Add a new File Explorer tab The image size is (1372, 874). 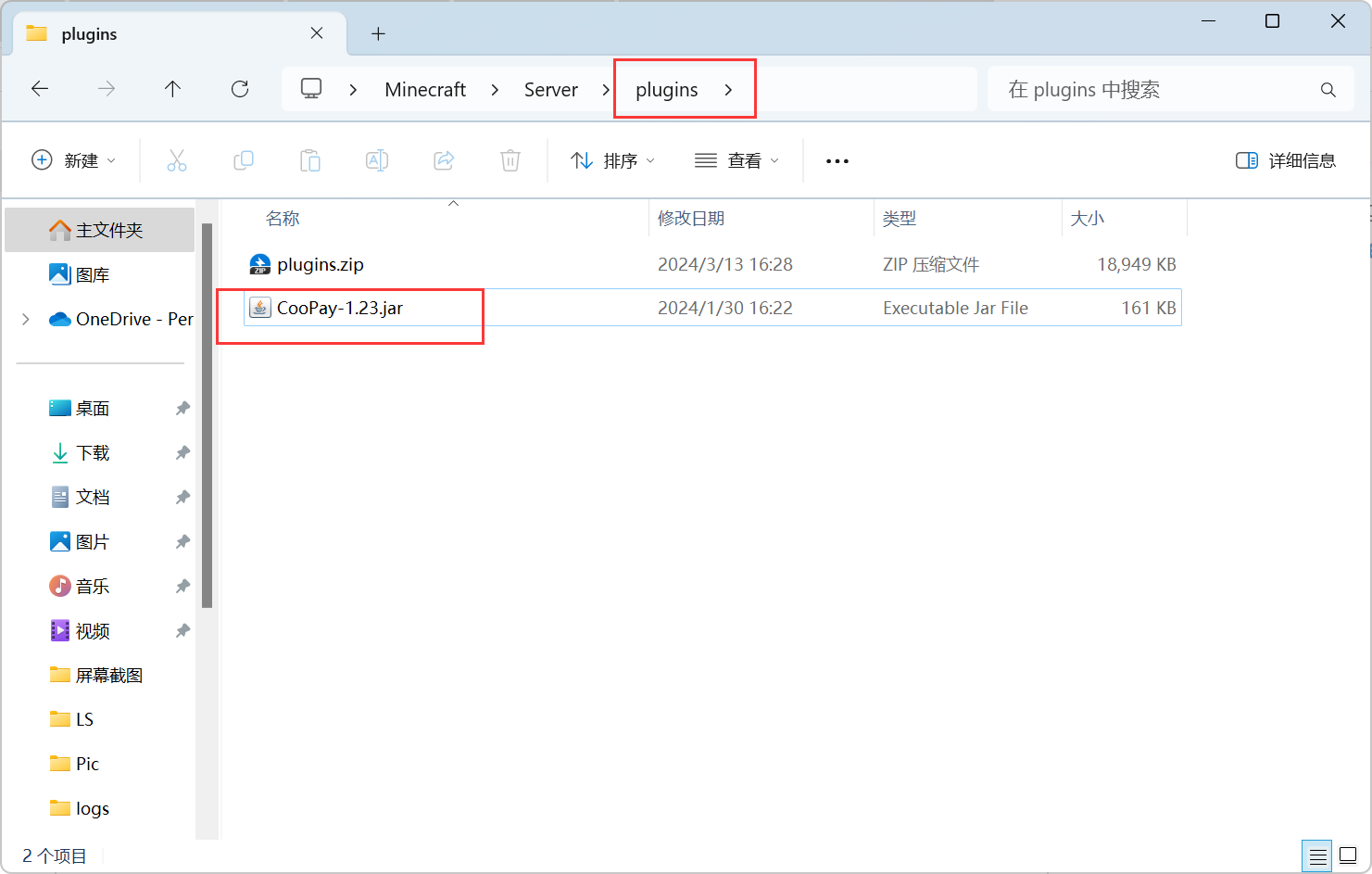[378, 33]
